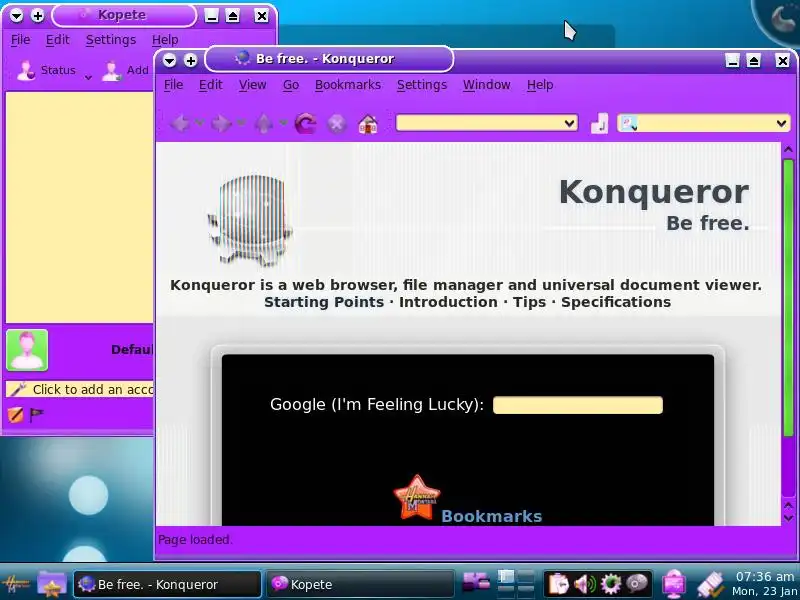Click the green gear tray icon
The height and width of the screenshot is (600, 800).
[611, 583]
